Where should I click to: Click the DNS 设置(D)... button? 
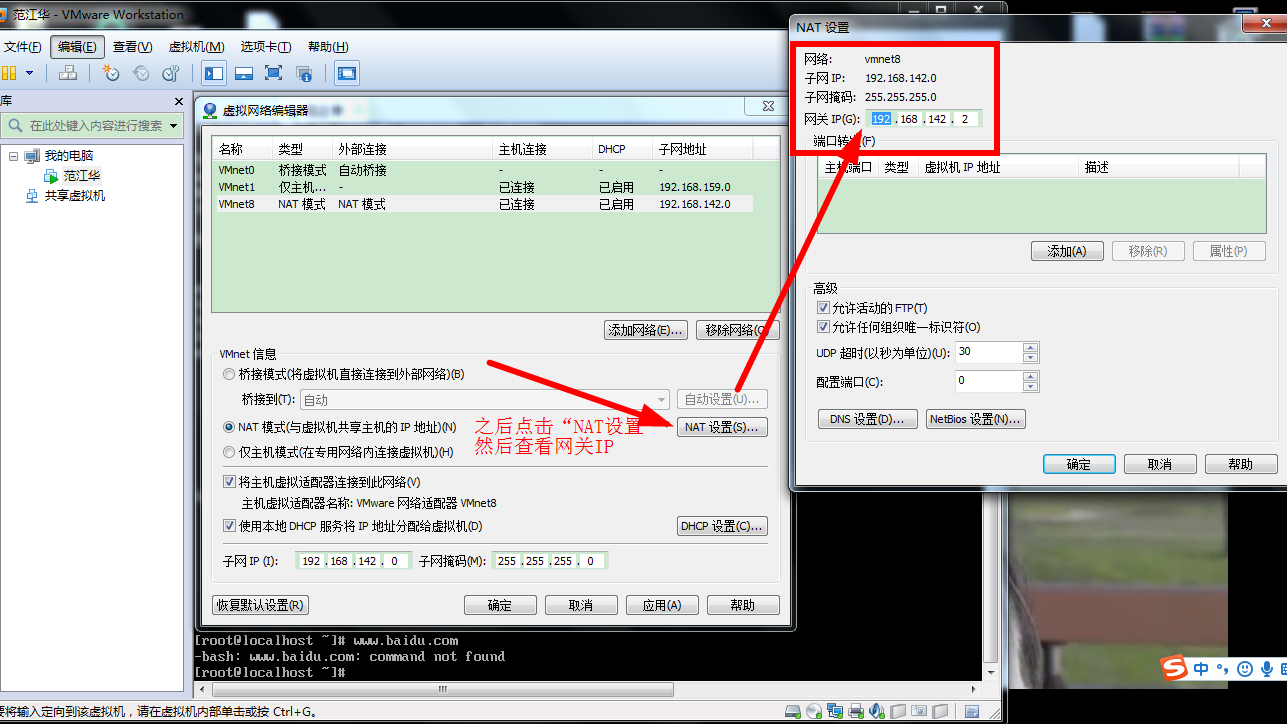coord(867,419)
